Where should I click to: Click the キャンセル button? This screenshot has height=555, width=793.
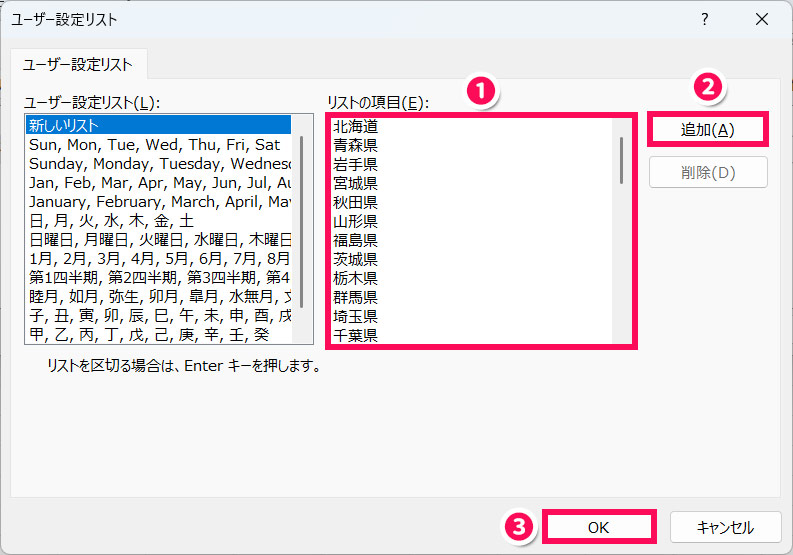pyautogui.click(x=725, y=527)
